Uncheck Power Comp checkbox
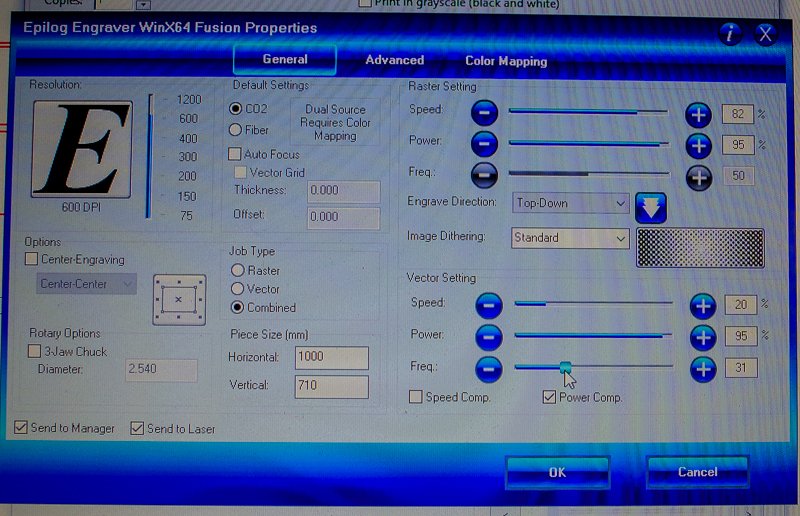 coord(549,397)
